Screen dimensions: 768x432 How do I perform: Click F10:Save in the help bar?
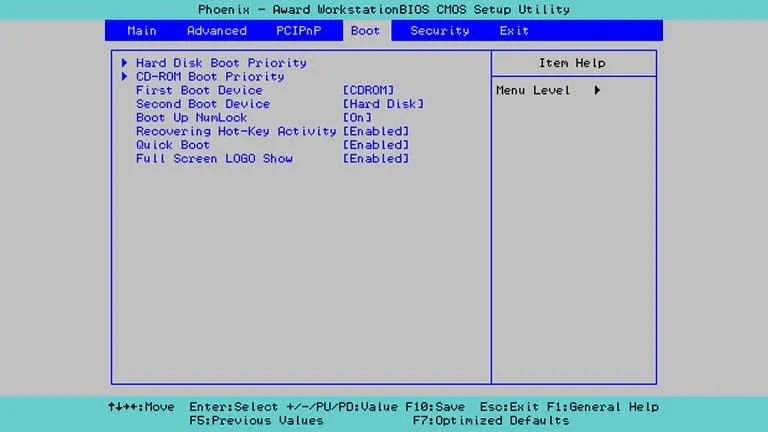click(435, 407)
